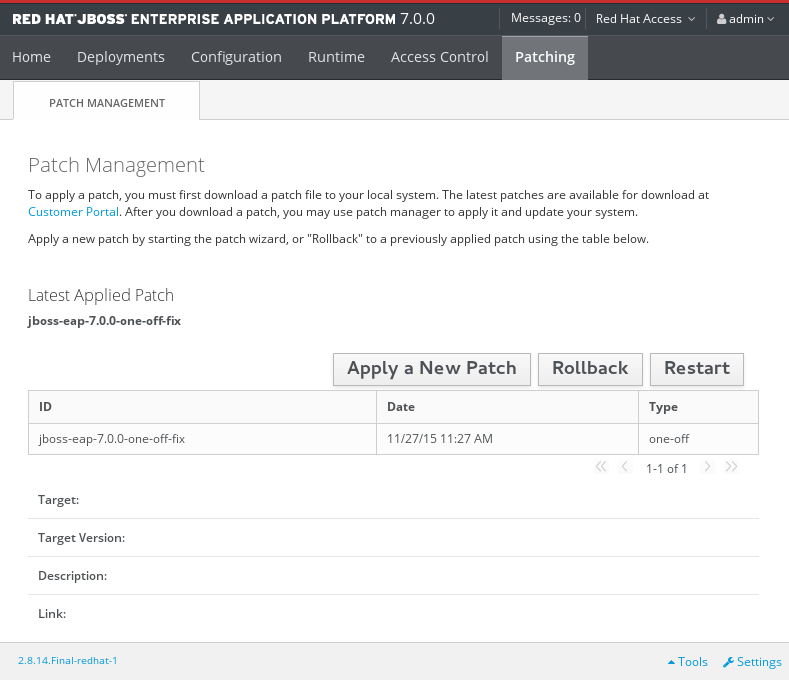Image resolution: width=789 pixels, height=680 pixels.
Task: Jump to last page of patch table
Action: coord(732,467)
